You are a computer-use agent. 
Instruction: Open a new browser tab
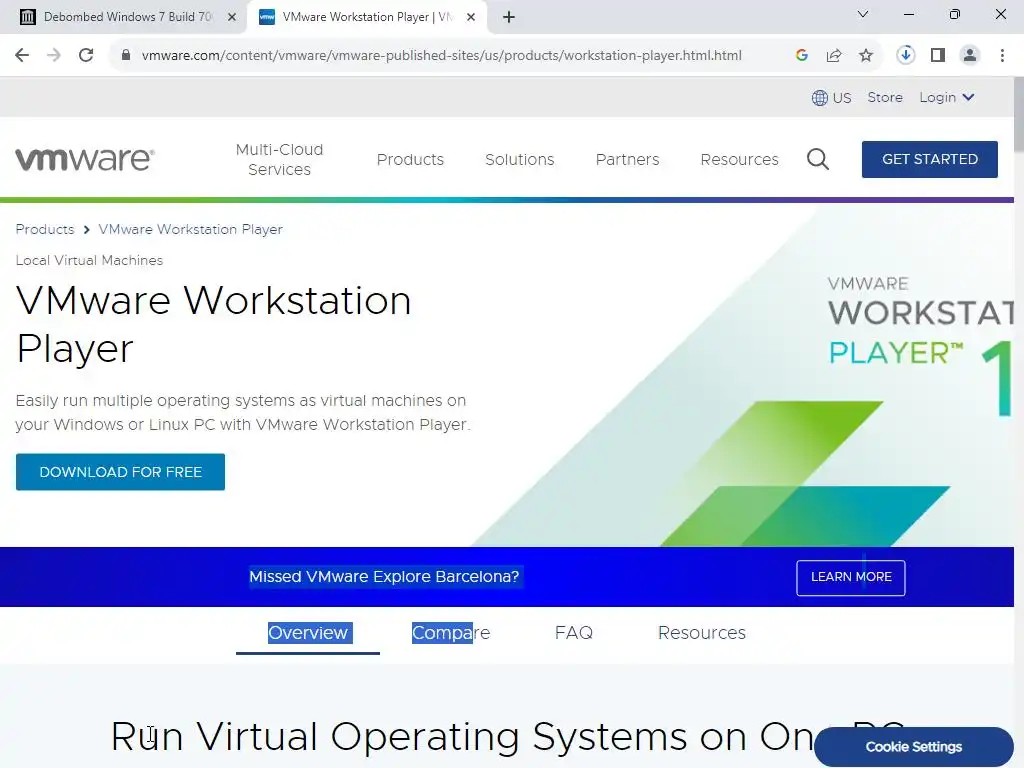(509, 17)
